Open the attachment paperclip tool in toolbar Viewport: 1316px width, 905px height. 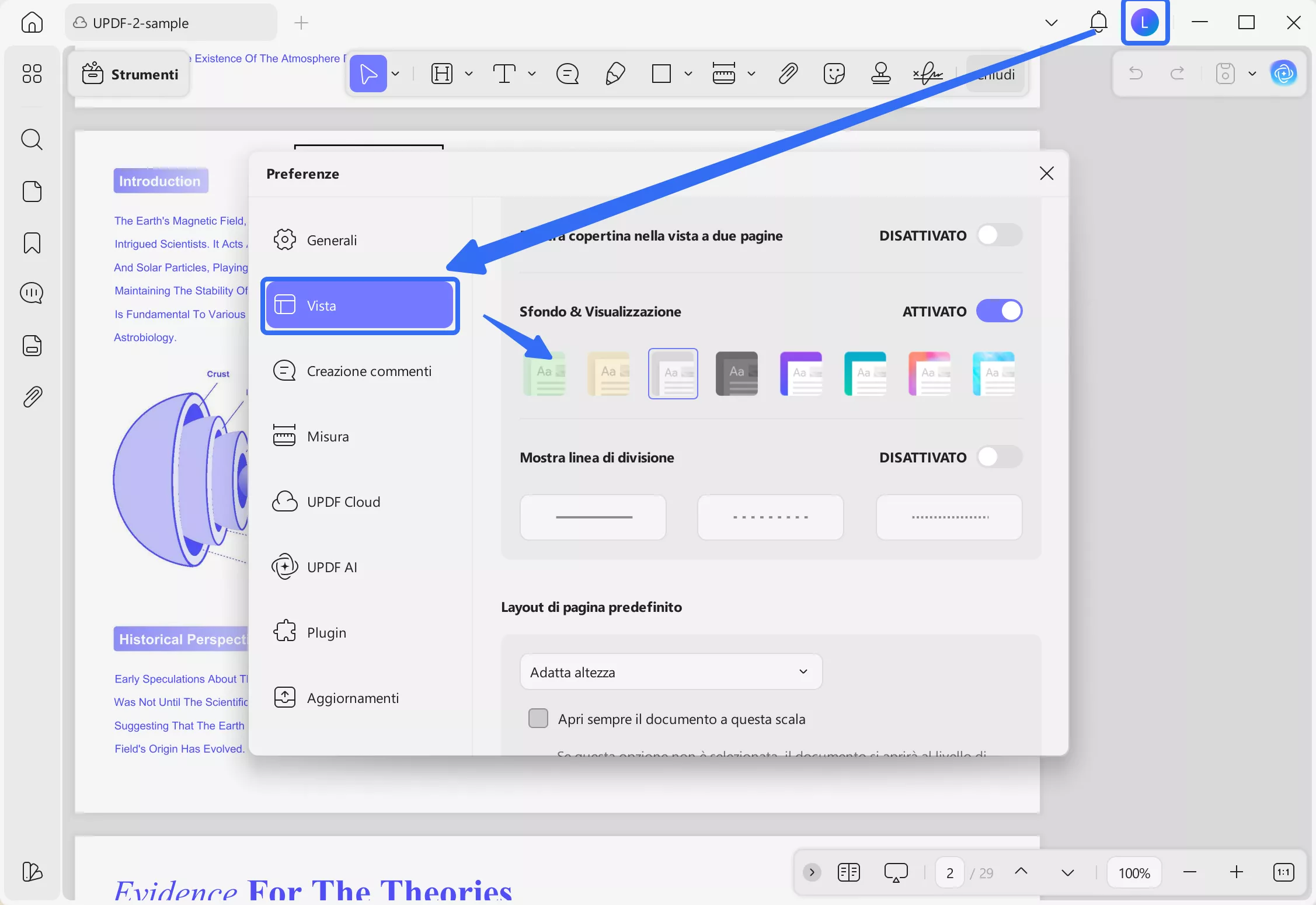pos(788,74)
